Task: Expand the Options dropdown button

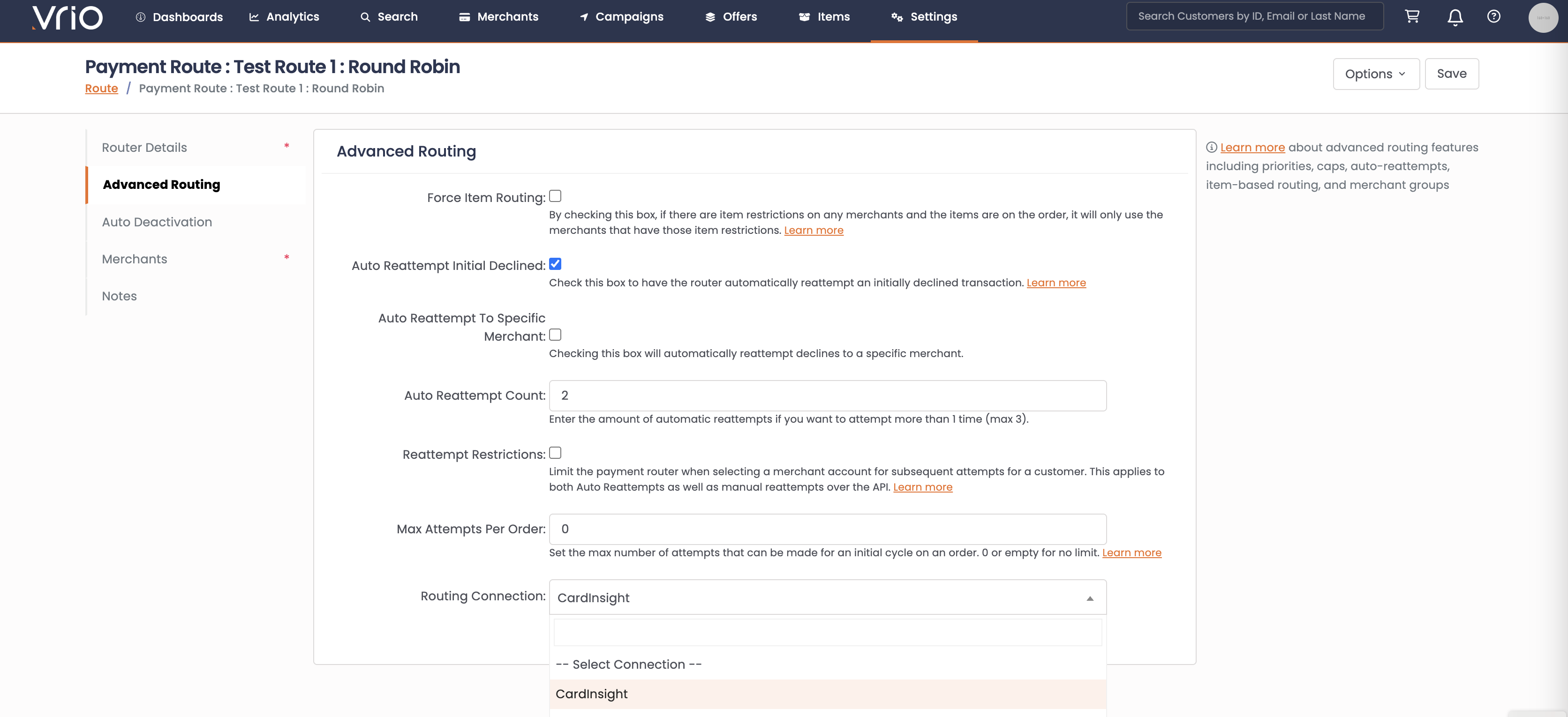Action: [x=1376, y=74]
